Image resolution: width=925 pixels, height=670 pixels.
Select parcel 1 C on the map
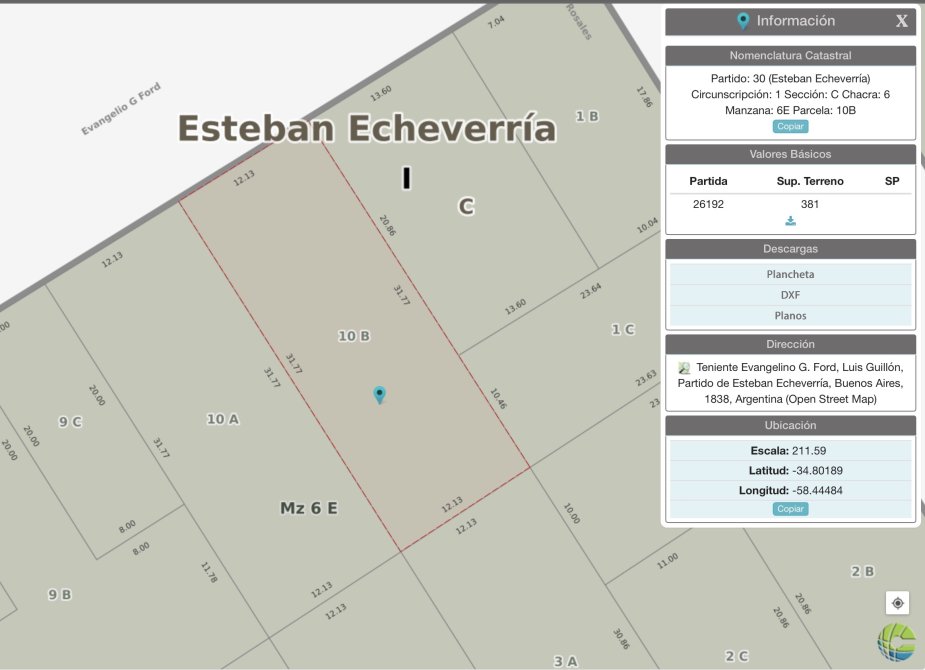point(622,329)
